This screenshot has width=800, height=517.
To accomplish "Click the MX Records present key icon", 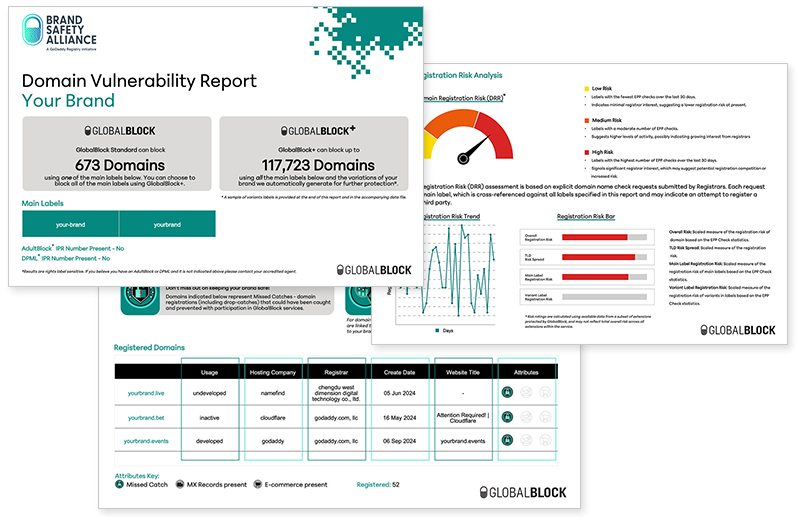I will click(x=178, y=484).
